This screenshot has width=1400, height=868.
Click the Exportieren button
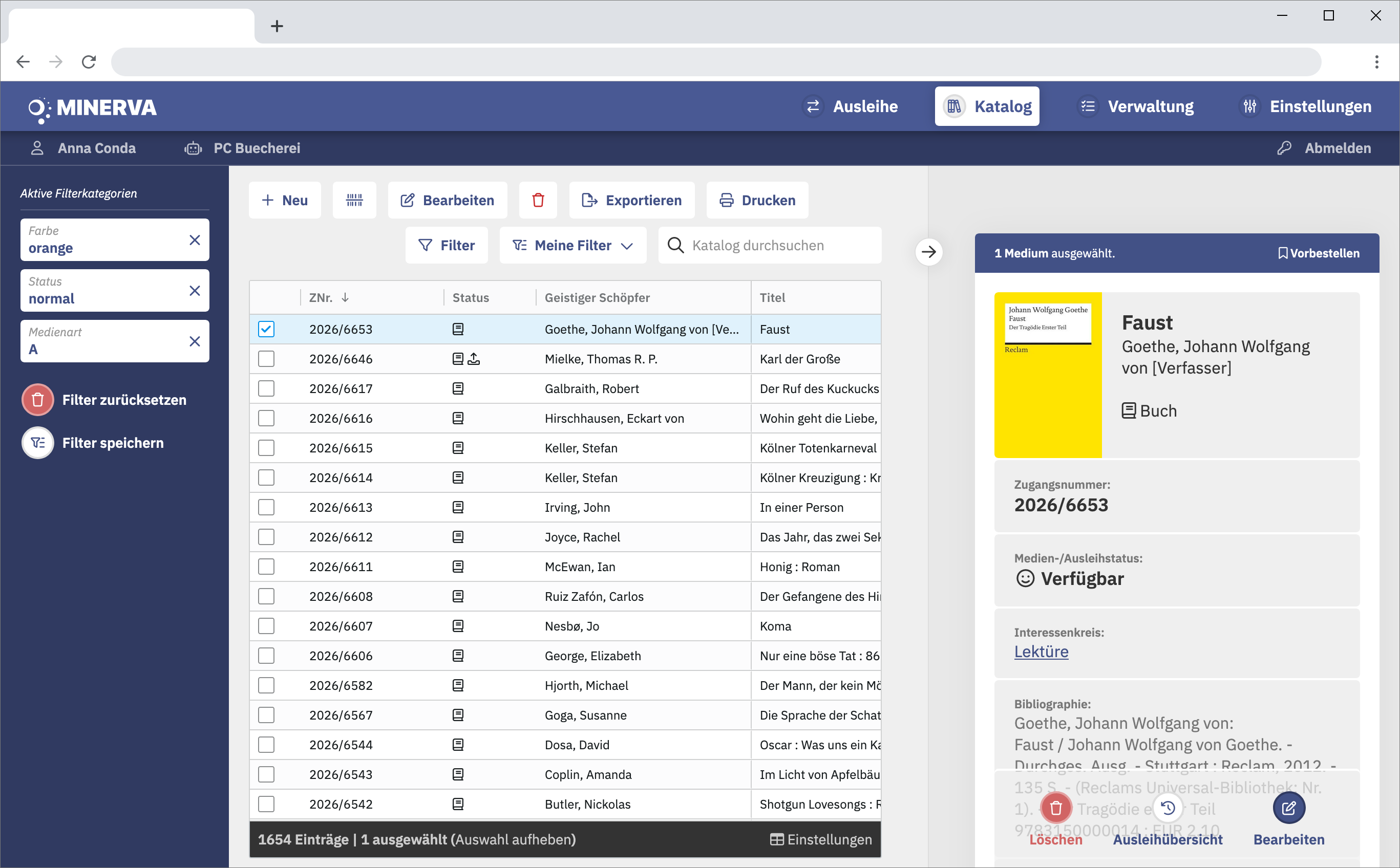[631, 200]
